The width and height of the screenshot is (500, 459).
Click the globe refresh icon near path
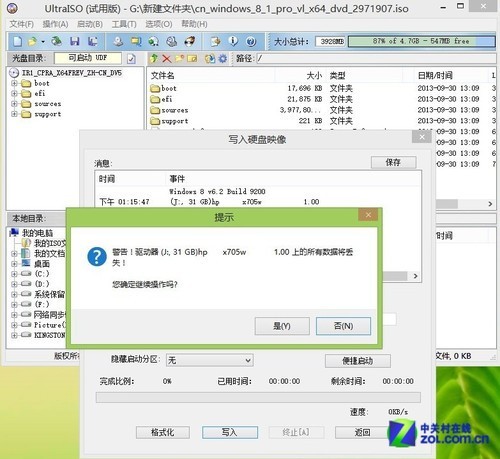[x=210, y=59]
